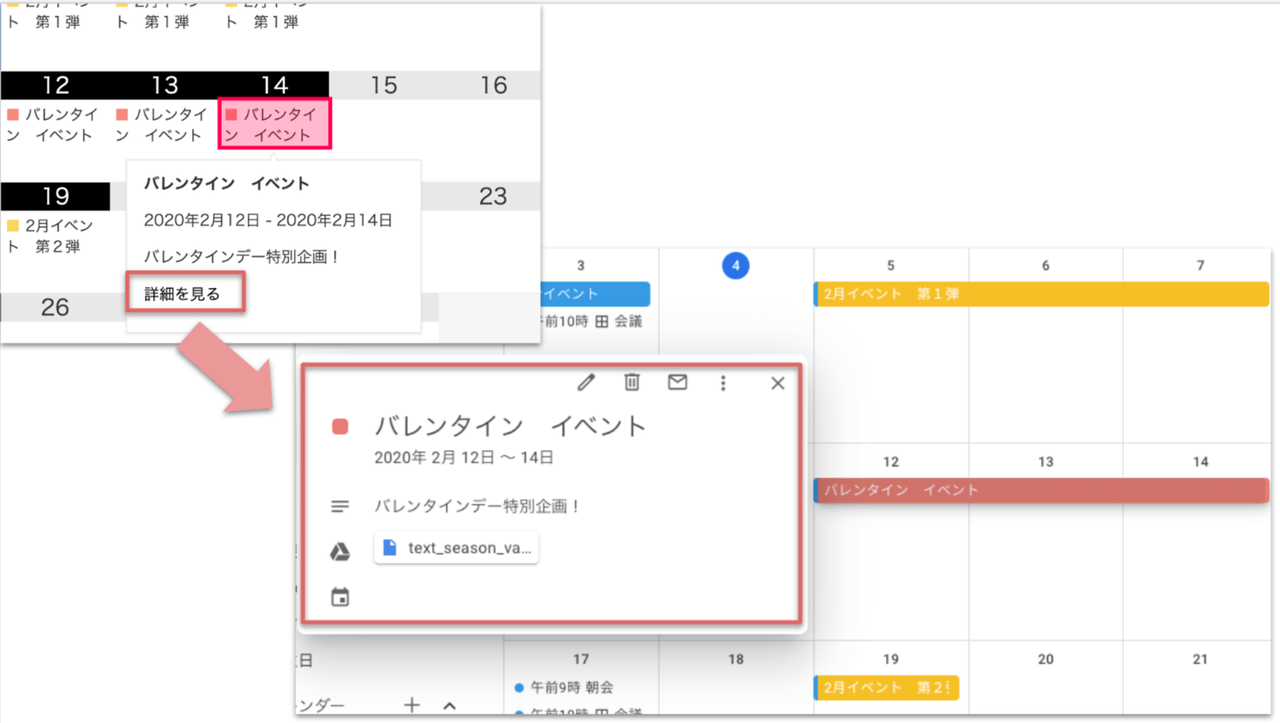Image resolution: width=1280 pixels, height=723 pixels.
Task: Click the pencil edit icon in event popup
Action: pyautogui.click(x=586, y=382)
